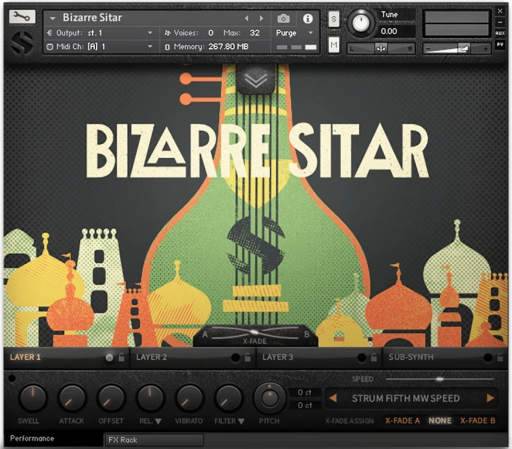Image resolution: width=512 pixels, height=449 pixels.
Task: Open the wrench instrument edit mode
Action: [x=22, y=17]
